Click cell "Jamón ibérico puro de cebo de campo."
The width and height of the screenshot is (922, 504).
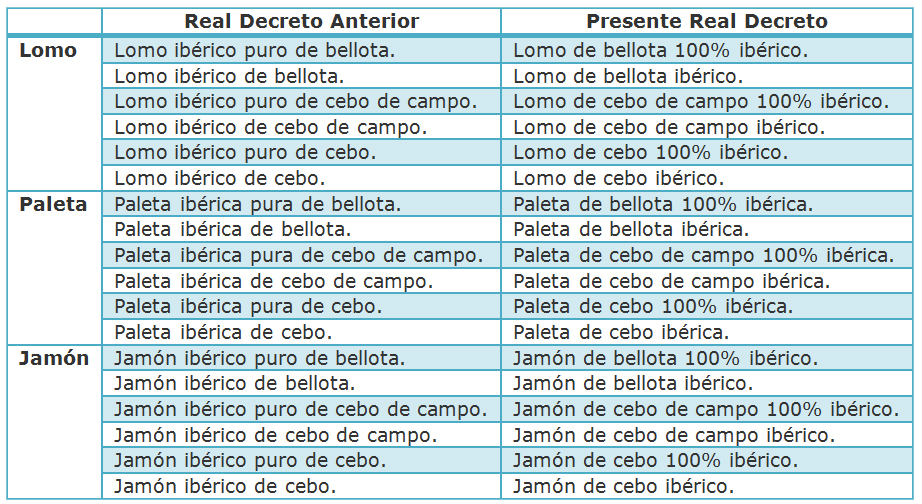[x=301, y=409]
